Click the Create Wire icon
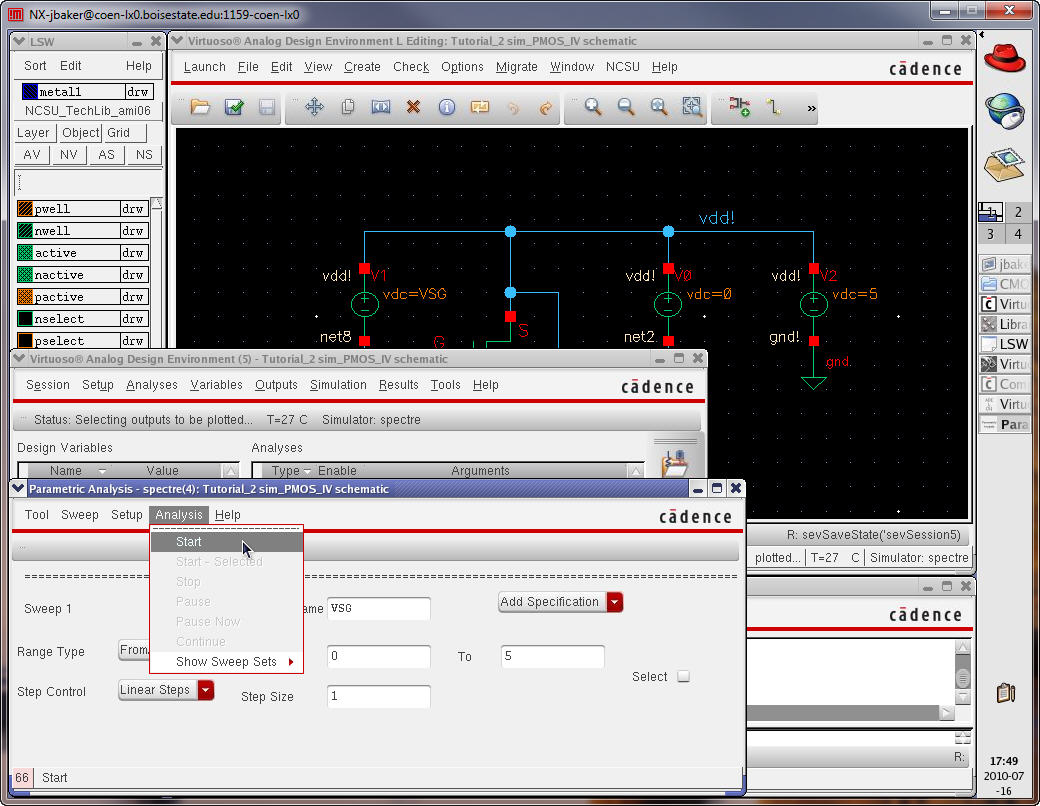This screenshot has width=1040, height=806. click(x=773, y=107)
